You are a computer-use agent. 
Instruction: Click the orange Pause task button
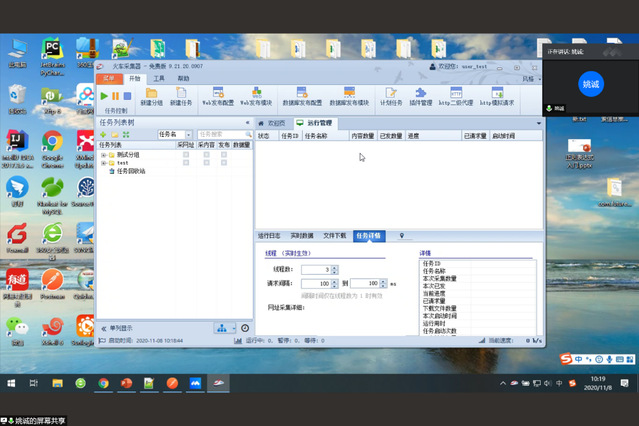[x=116, y=95]
